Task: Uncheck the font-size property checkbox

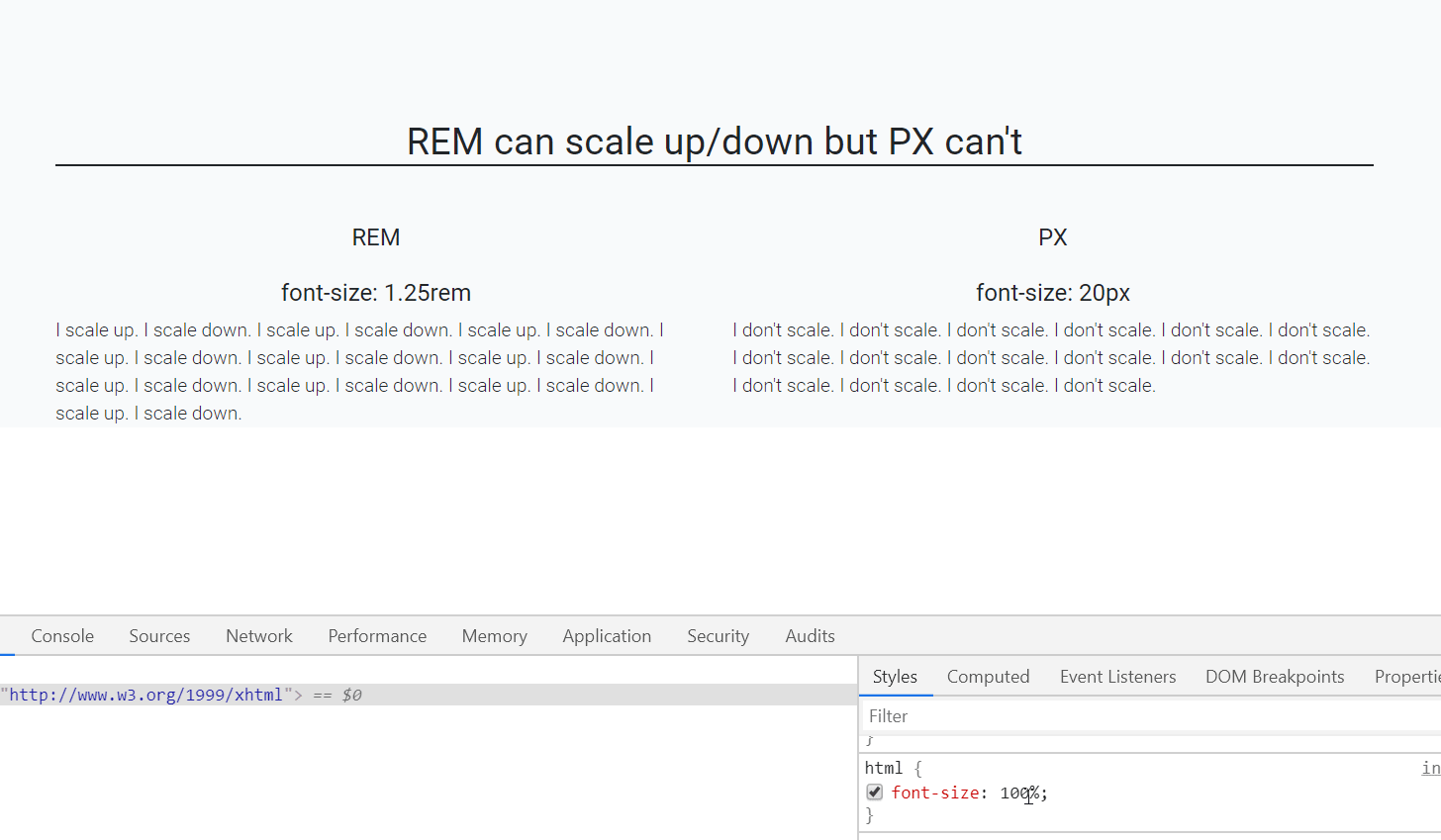Action: click(874, 793)
